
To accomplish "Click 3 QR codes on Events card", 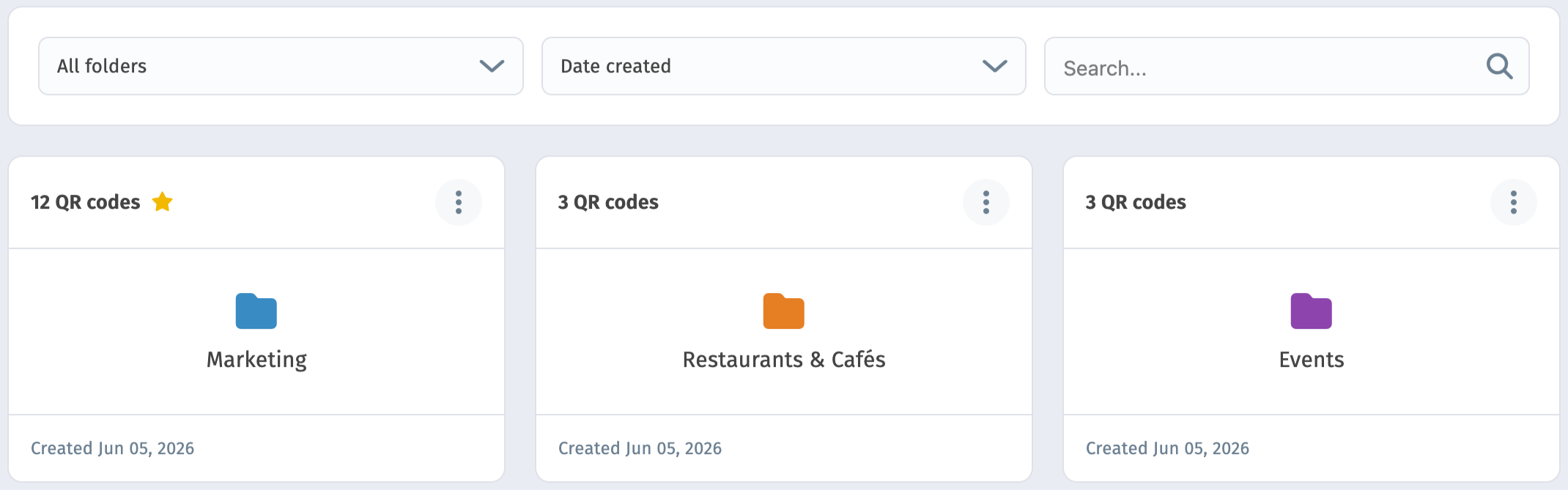I will [x=1136, y=202].
